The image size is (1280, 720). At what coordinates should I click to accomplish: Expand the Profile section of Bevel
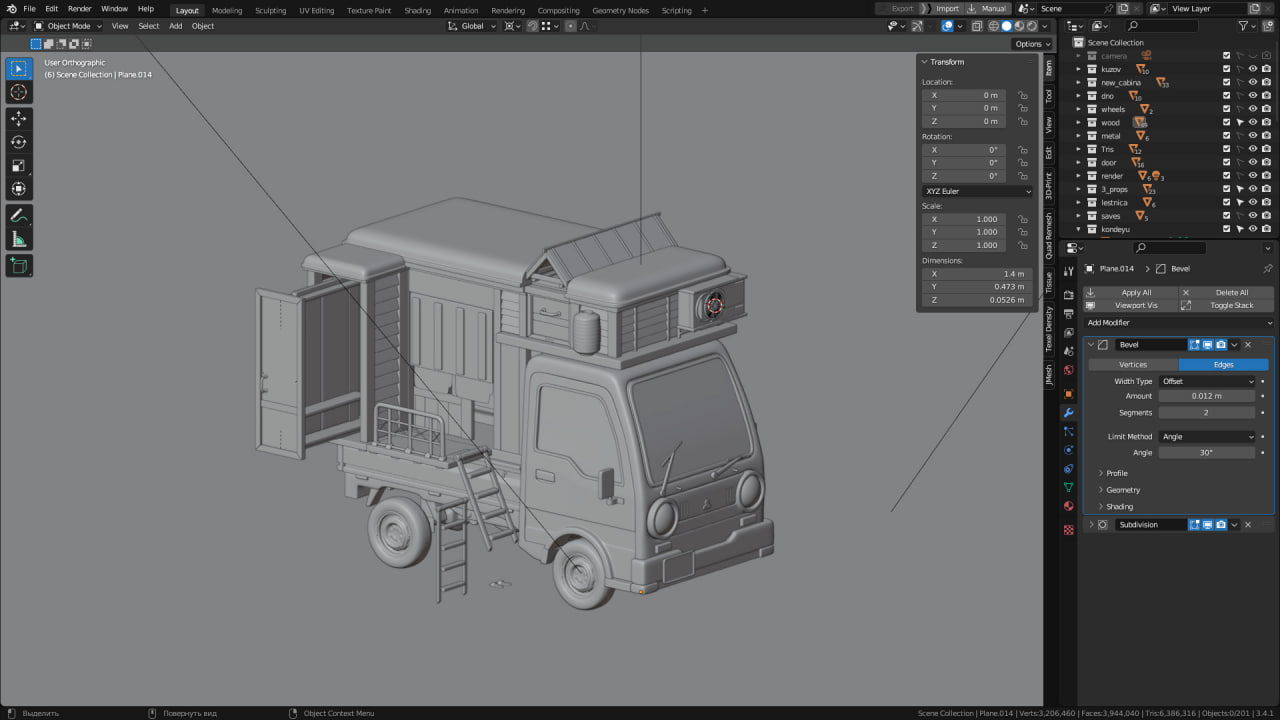tap(1116, 473)
